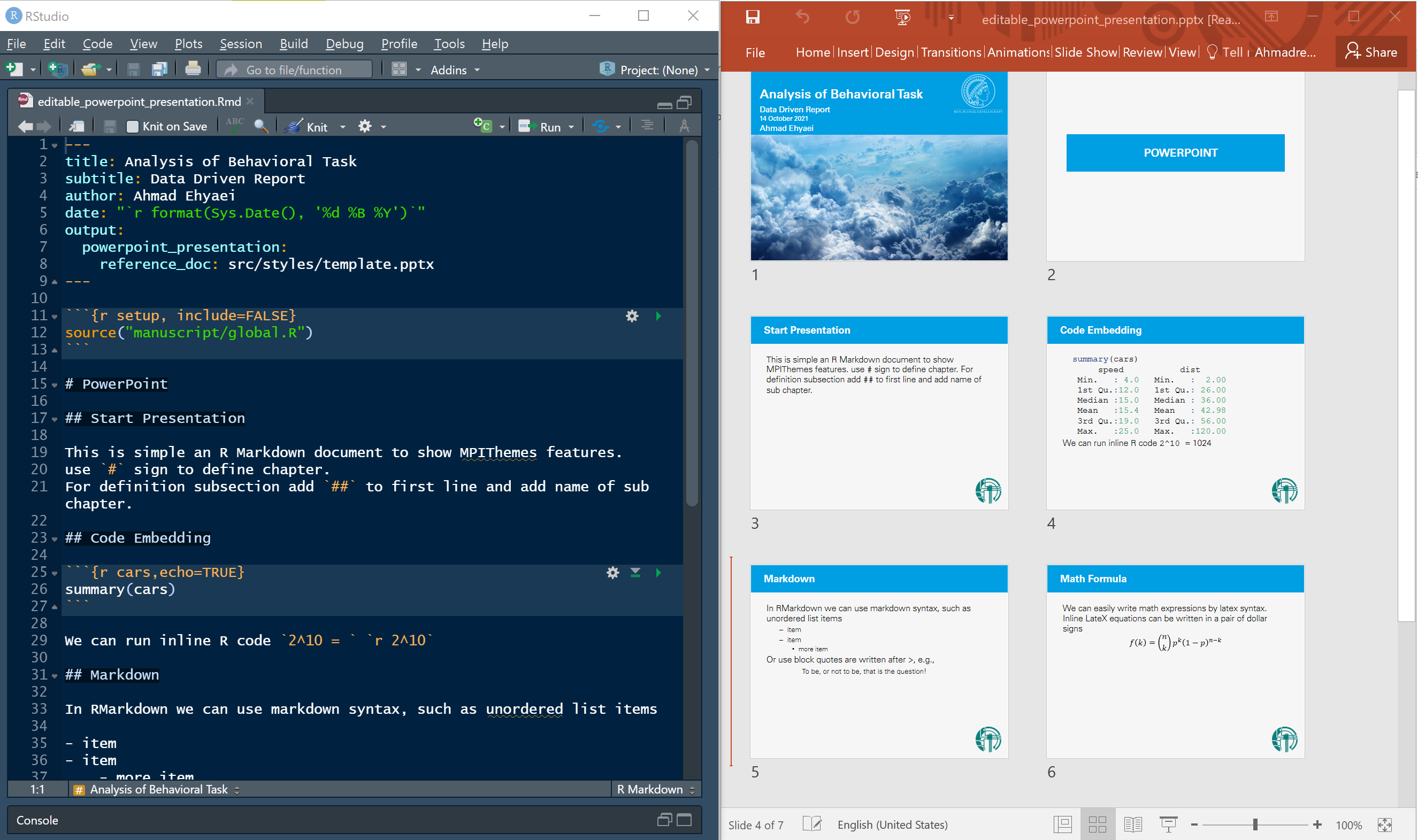
Task: Click the workspace panes grid icon
Action: coord(399,69)
